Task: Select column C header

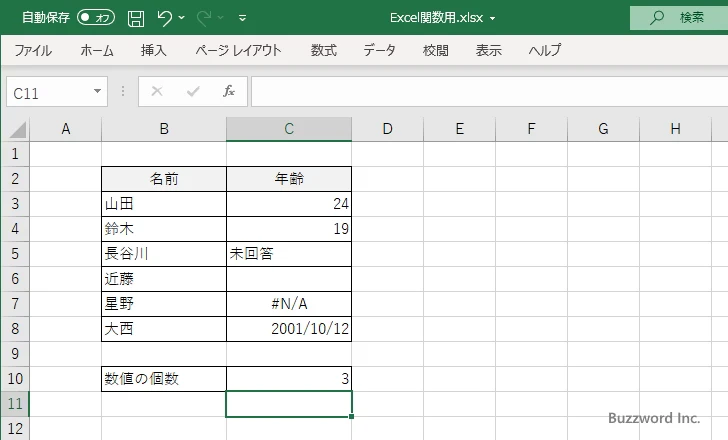Action: (289, 129)
